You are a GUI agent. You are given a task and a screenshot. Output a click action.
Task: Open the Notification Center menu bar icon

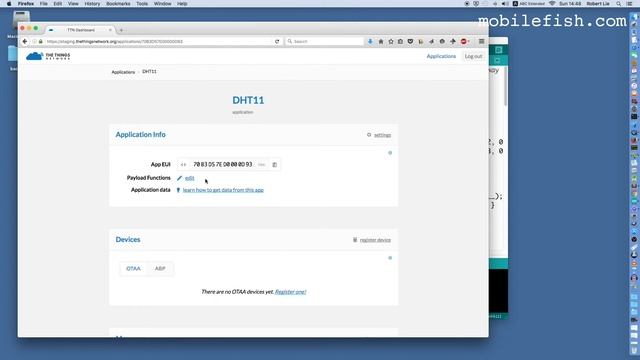(x=629, y=4)
